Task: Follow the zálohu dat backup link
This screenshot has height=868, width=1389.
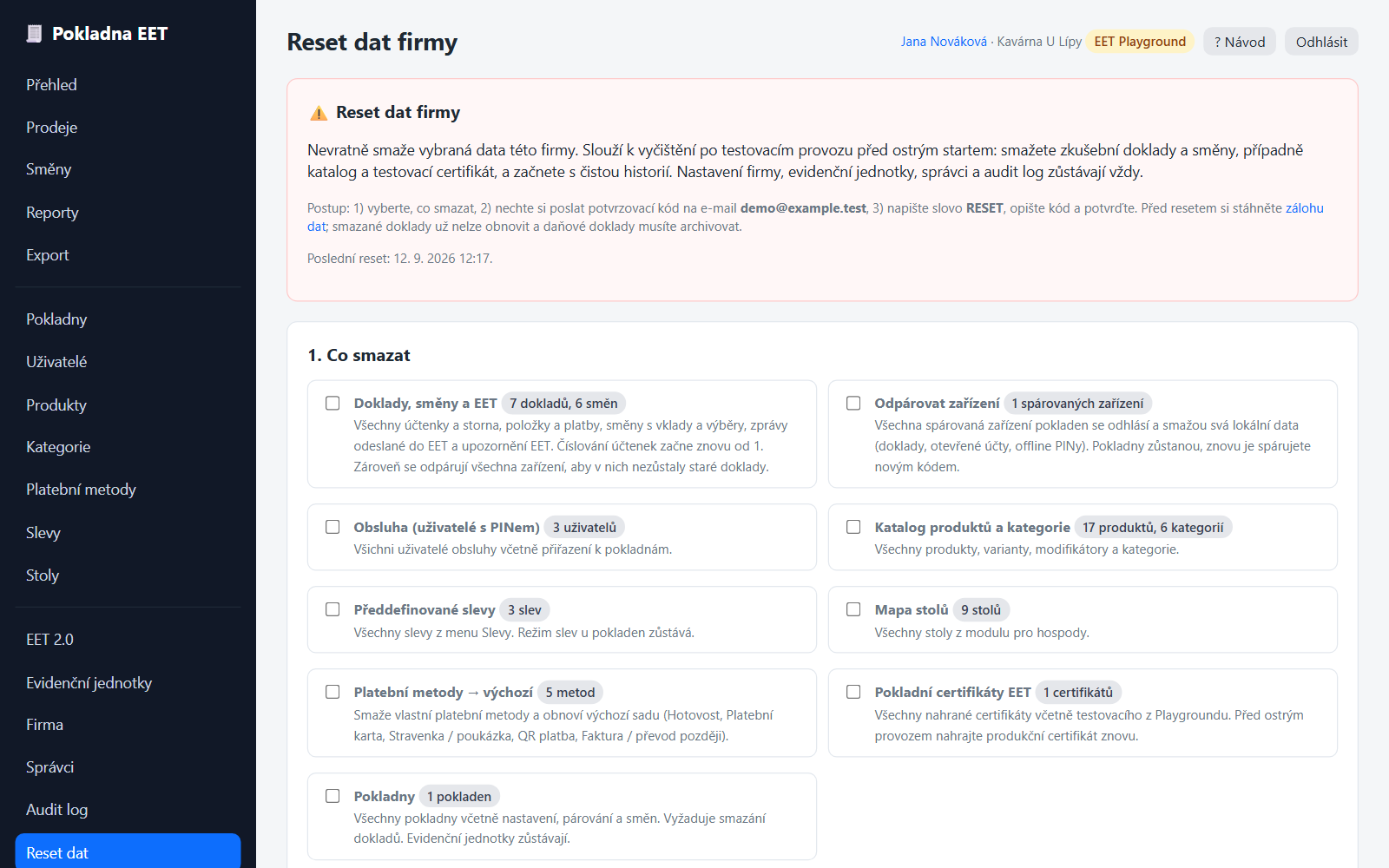Action: click(1304, 208)
